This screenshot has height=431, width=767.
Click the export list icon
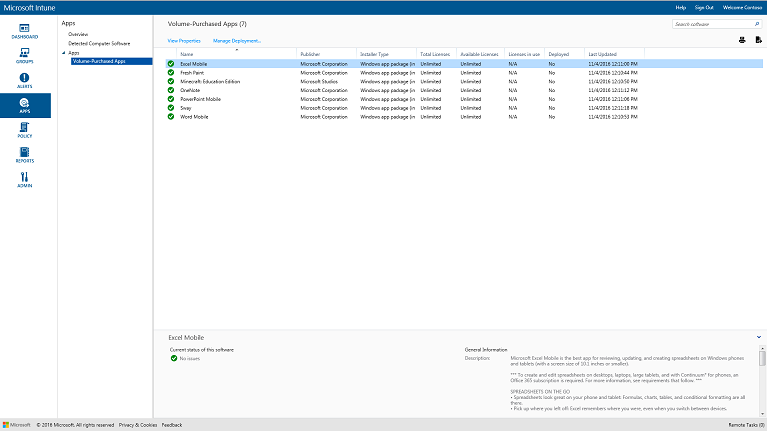pos(758,40)
